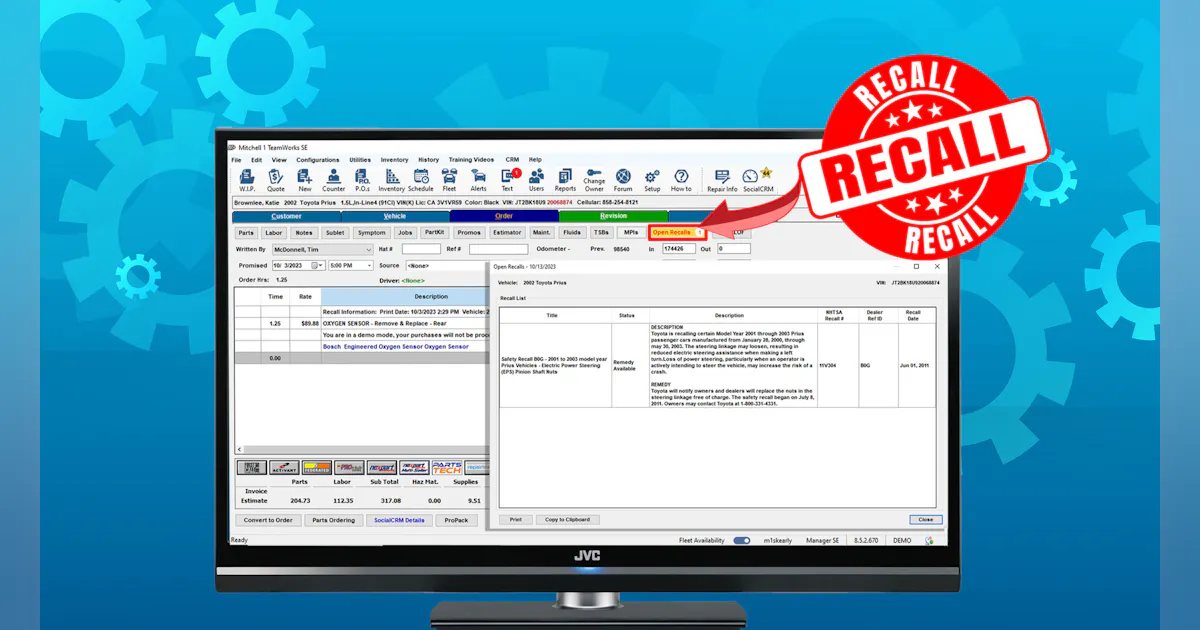Click the order grid horizontal scrollbar left arrow
This screenshot has height=630, width=1200.
click(x=239, y=450)
